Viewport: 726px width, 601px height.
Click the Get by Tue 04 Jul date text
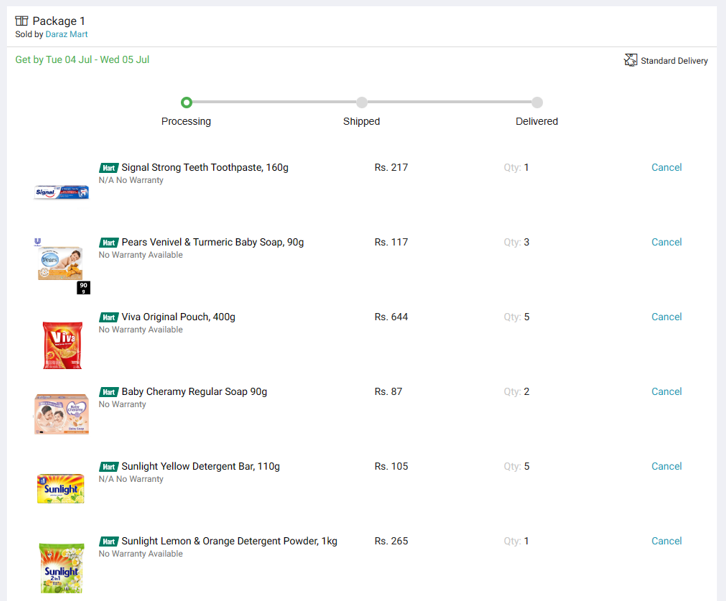pyautogui.click(x=82, y=60)
